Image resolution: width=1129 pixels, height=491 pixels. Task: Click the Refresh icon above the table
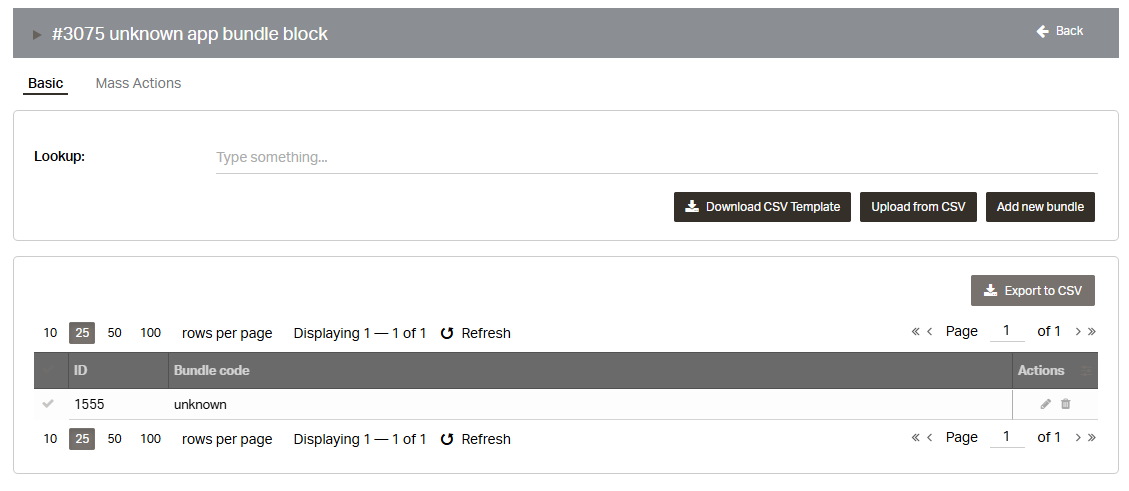pyautogui.click(x=447, y=333)
